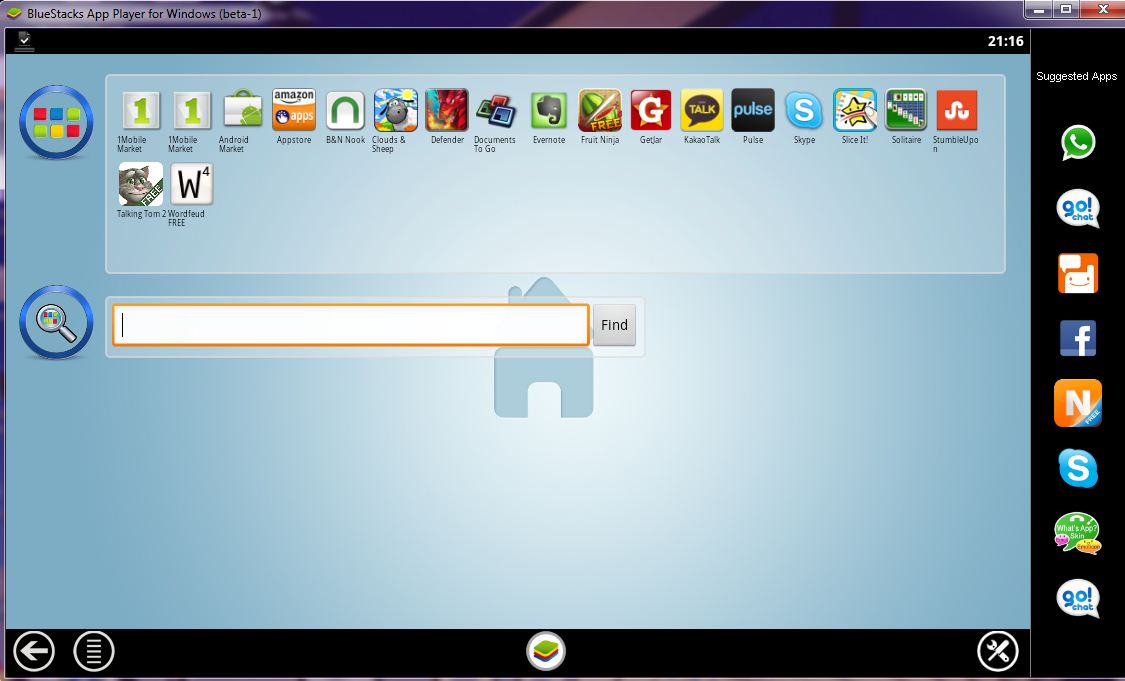Open Wordfeud FREE app
Viewport: 1125px width, 681px height.
[x=192, y=184]
